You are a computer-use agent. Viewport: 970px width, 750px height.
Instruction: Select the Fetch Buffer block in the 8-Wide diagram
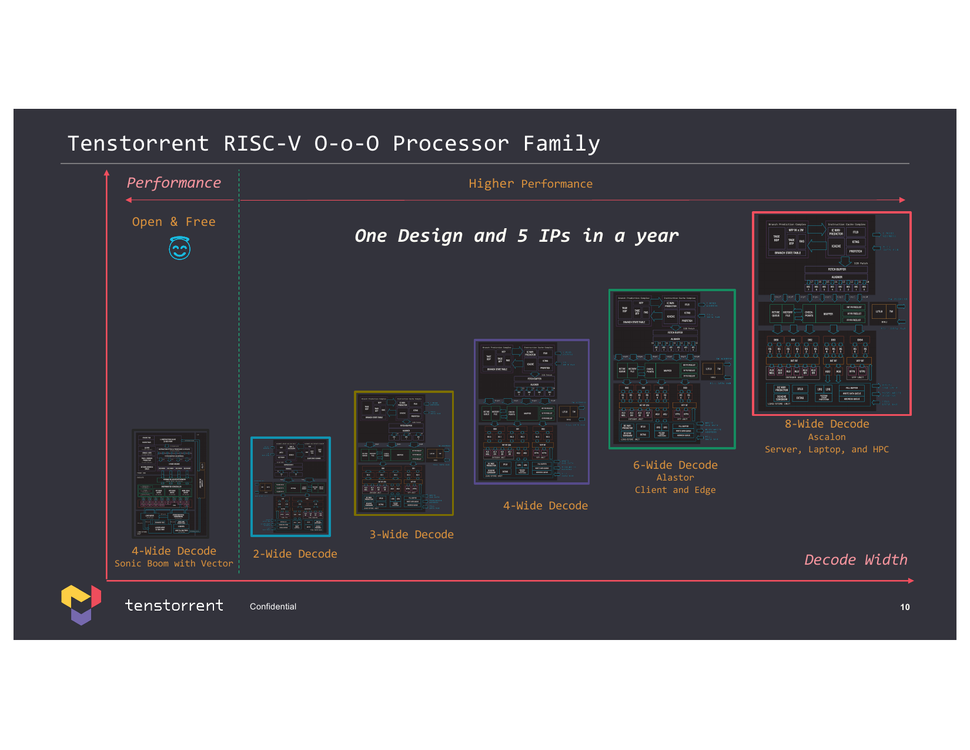coord(836,270)
